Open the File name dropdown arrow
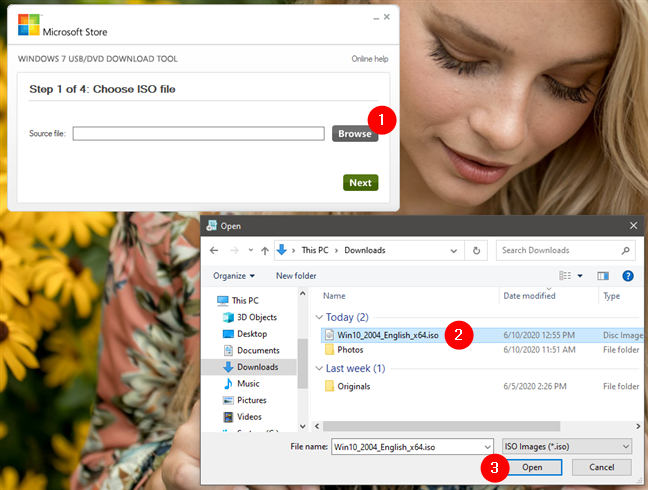 [x=488, y=447]
